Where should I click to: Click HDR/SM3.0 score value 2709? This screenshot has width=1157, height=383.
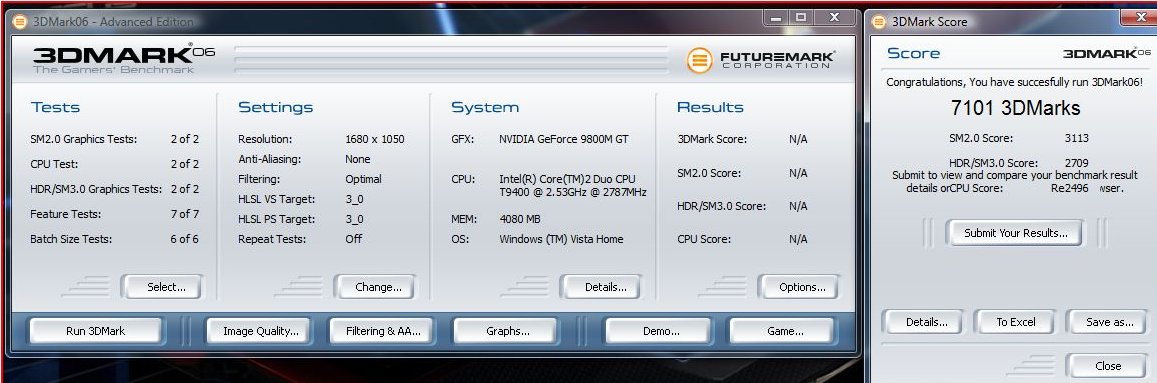point(1077,162)
